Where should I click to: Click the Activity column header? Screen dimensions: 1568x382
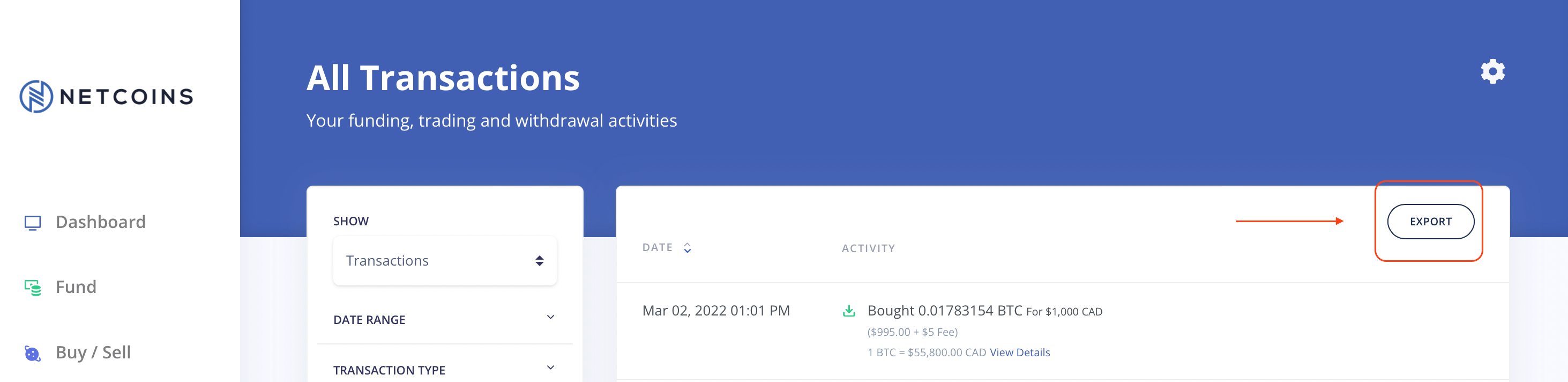coord(868,248)
